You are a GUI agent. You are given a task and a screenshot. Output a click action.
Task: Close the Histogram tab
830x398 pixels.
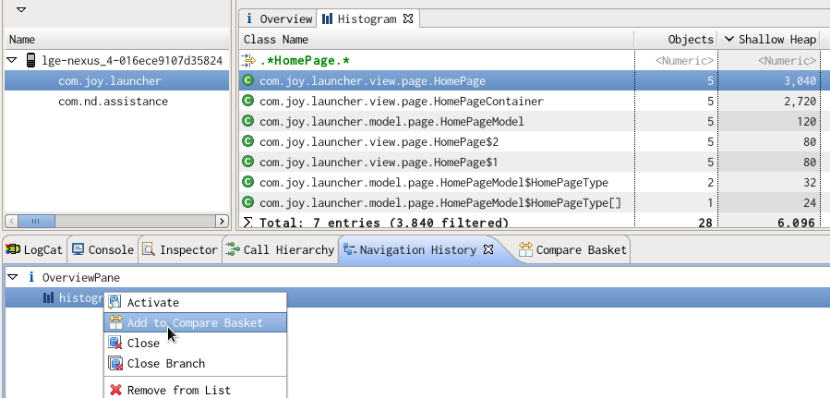(x=408, y=19)
